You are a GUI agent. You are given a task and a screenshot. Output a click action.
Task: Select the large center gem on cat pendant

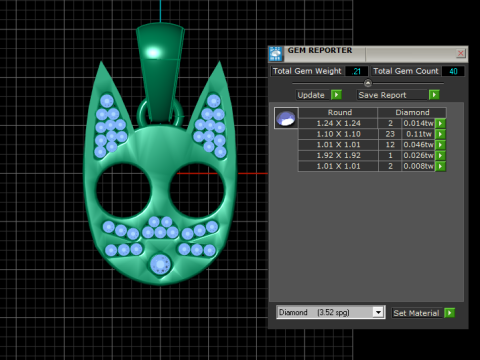pyautogui.click(x=160, y=264)
